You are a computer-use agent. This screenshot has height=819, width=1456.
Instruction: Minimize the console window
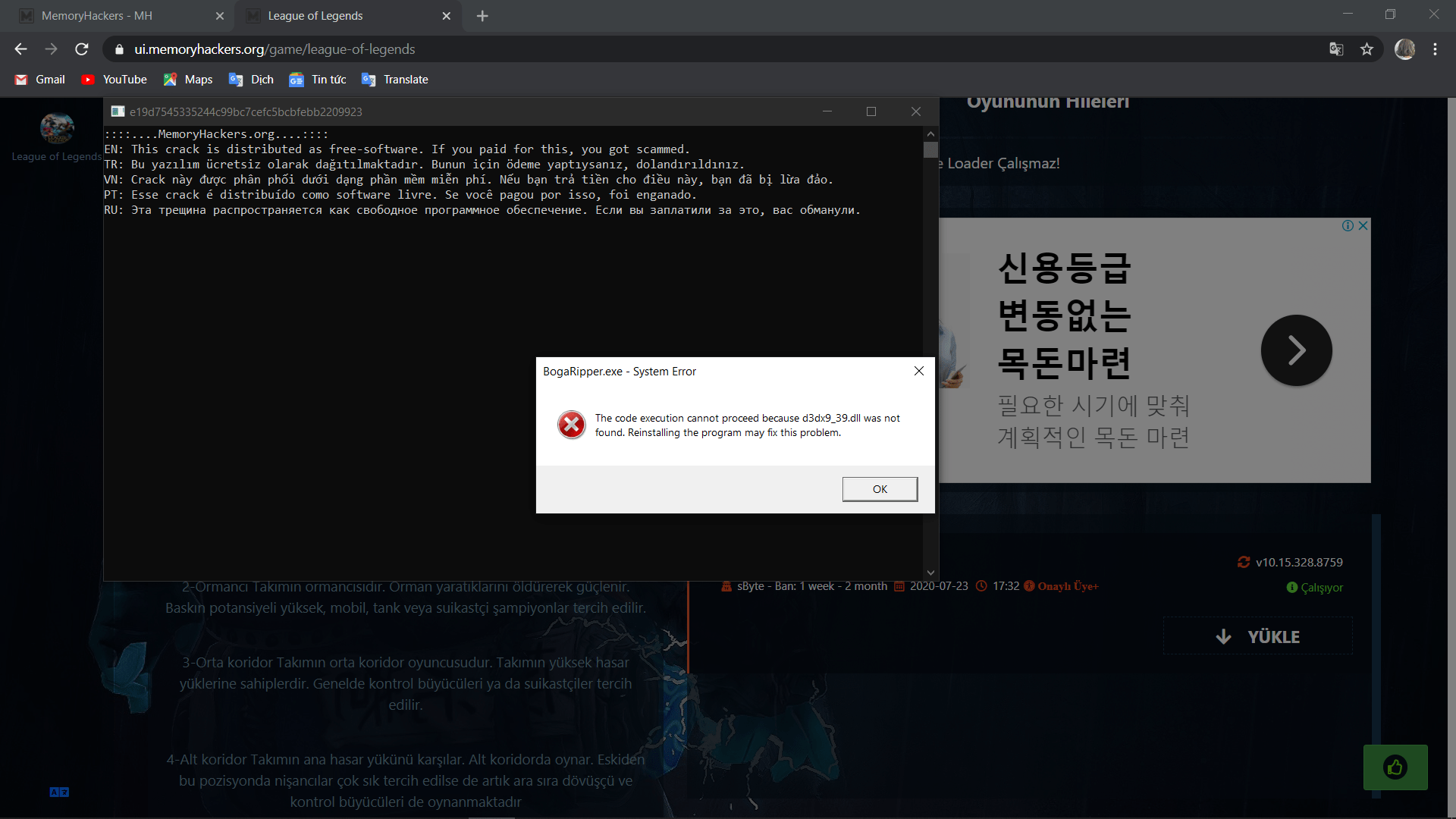[x=827, y=111]
